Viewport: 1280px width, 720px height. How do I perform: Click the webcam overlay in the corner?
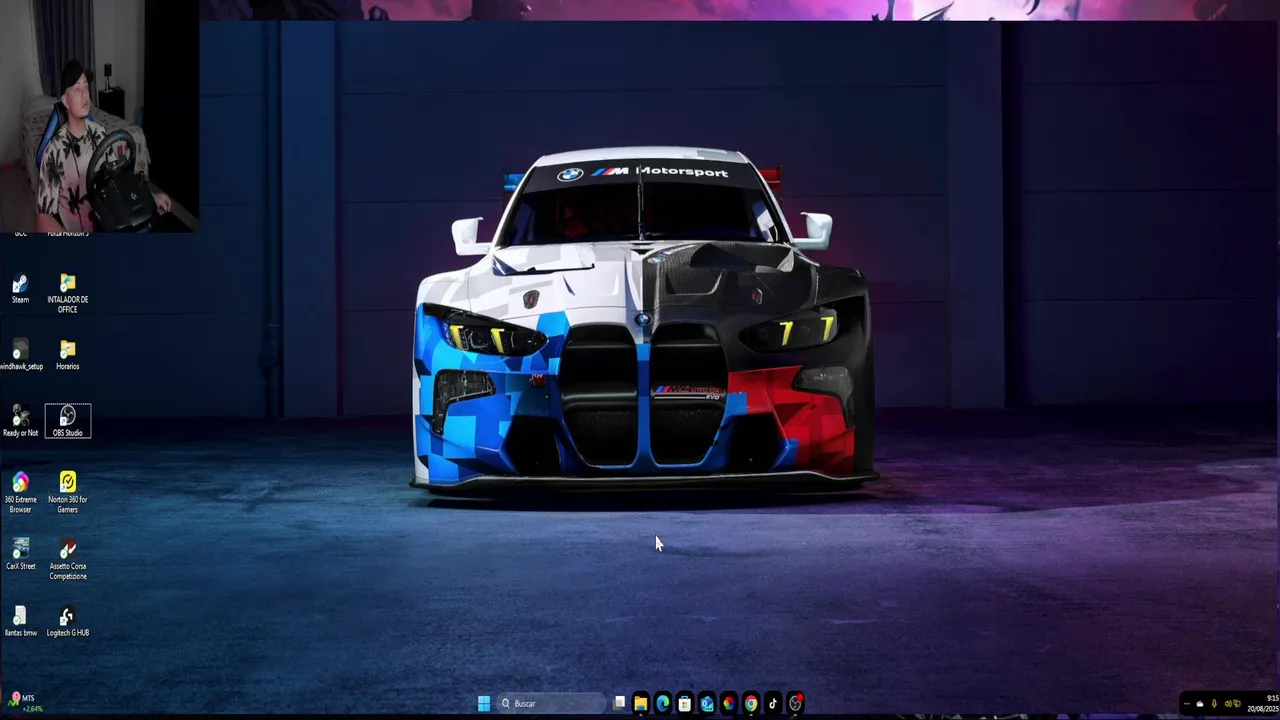tap(99, 116)
